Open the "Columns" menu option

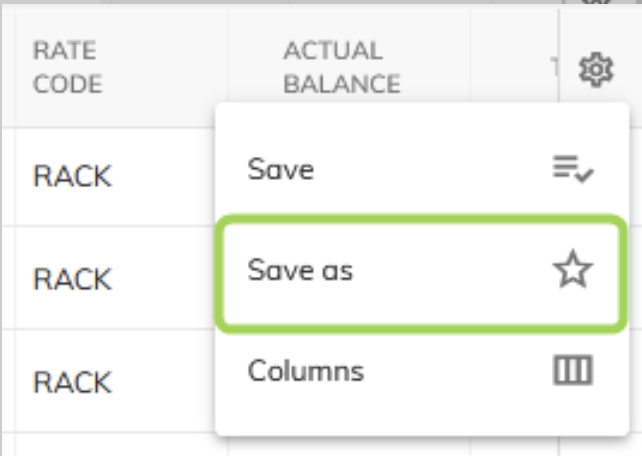tap(305, 372)
